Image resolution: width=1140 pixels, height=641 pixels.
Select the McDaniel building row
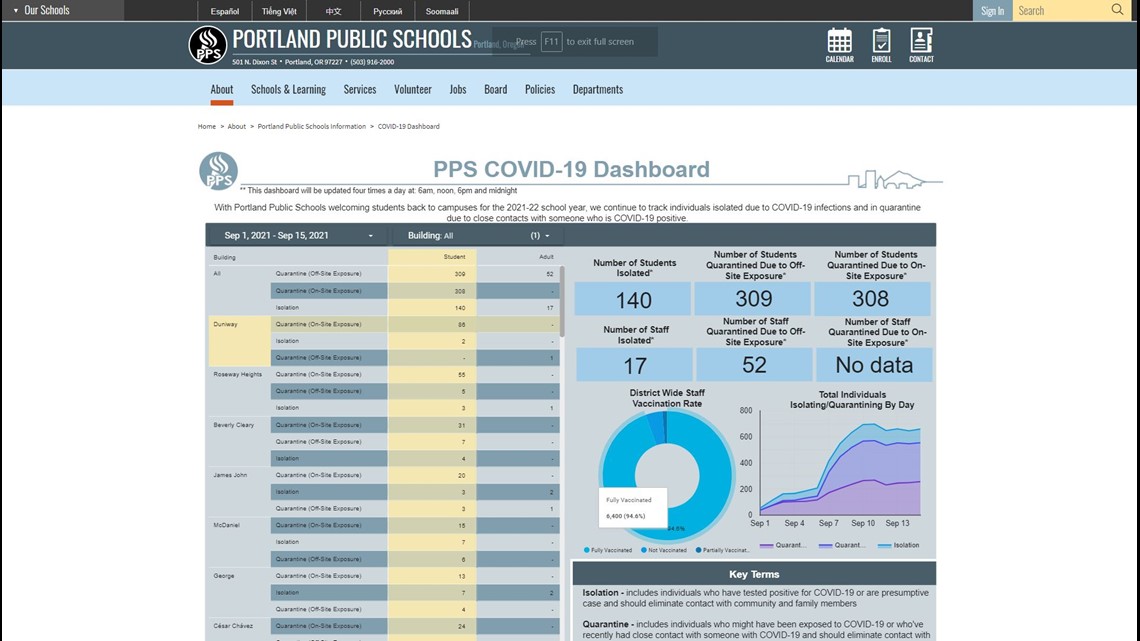[226, 525]
